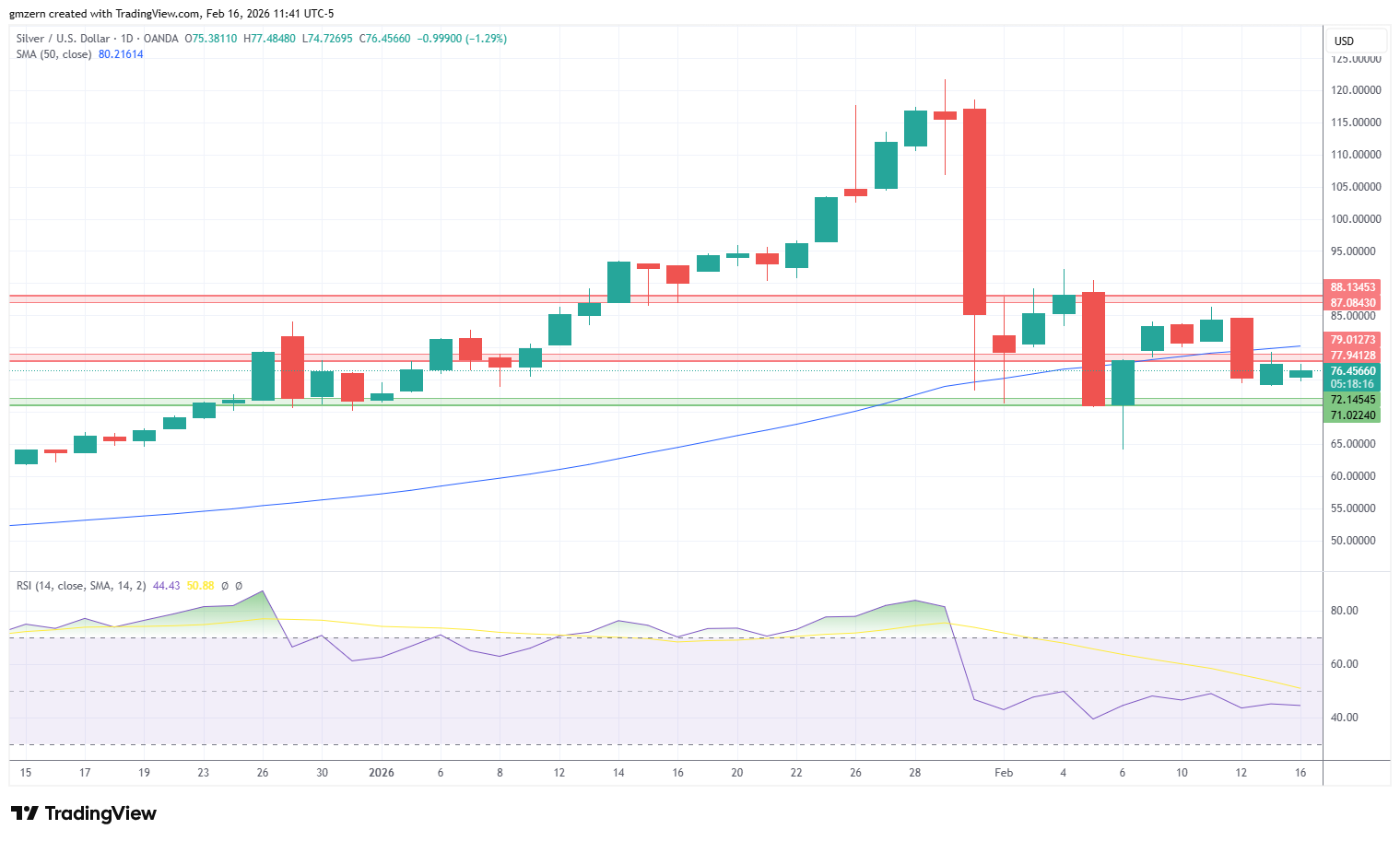This screenshot has height=841, width=1400.
Task: Click the SMA (50, close) indicator legend
Action: tap(53, 54)
